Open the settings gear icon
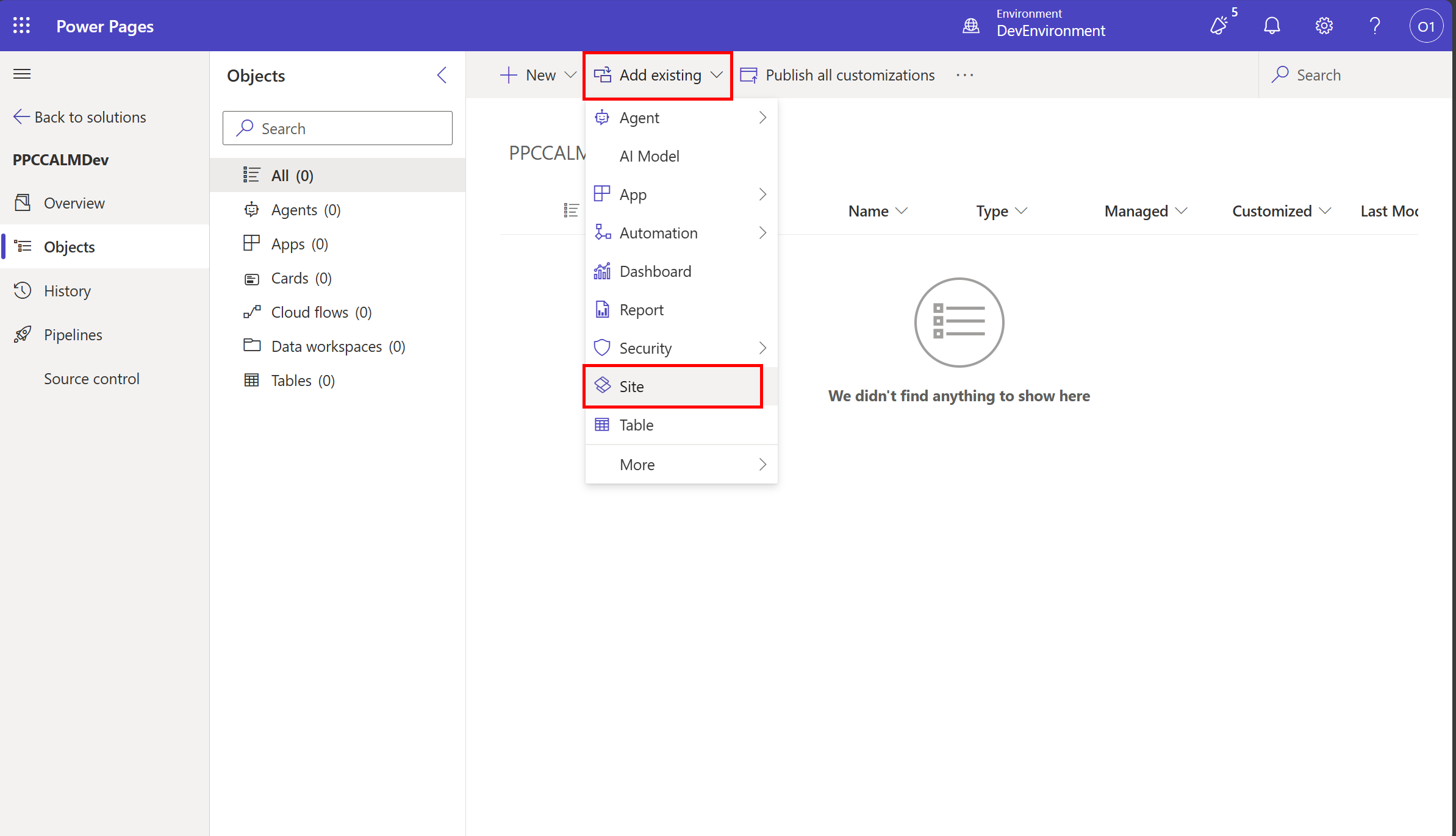This screenshot has width=1456, height=836. (x=1323, y=26)
